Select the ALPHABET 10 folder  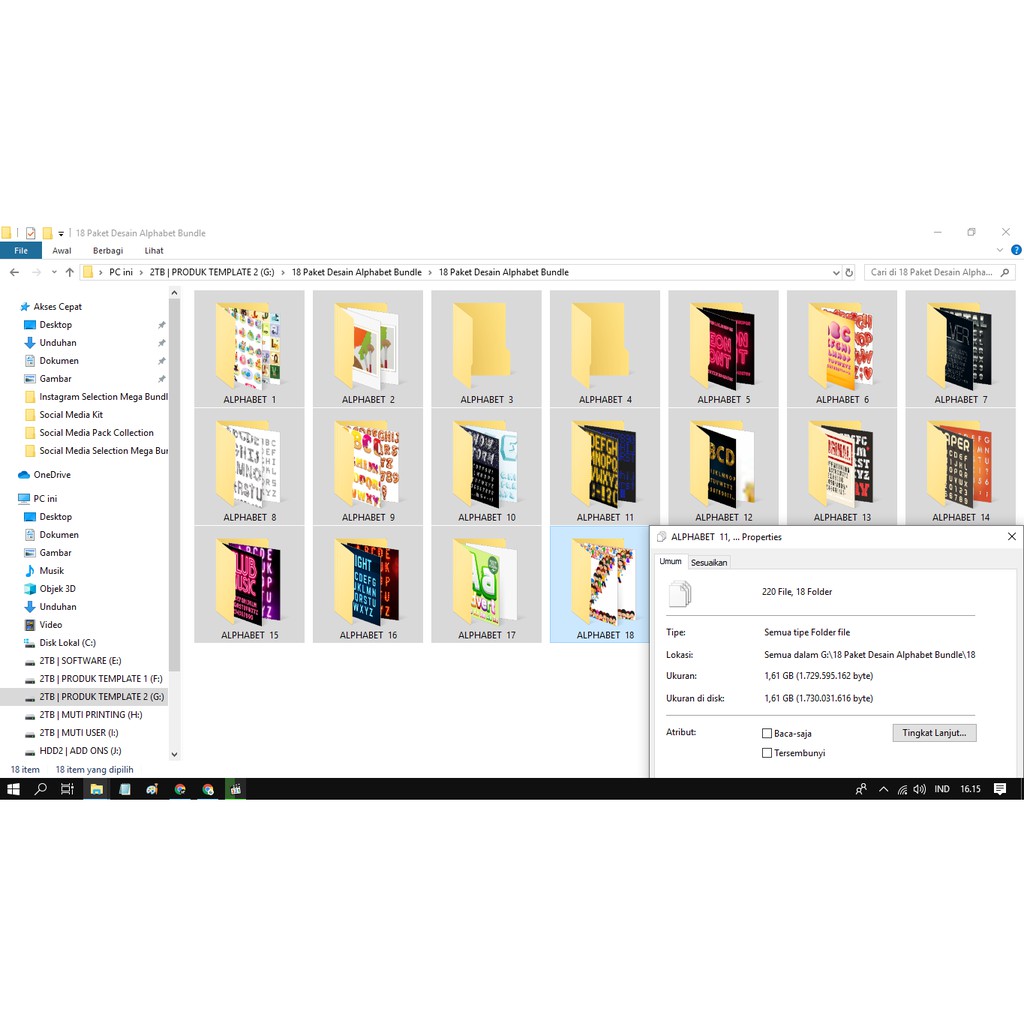(x=487, y=467)
